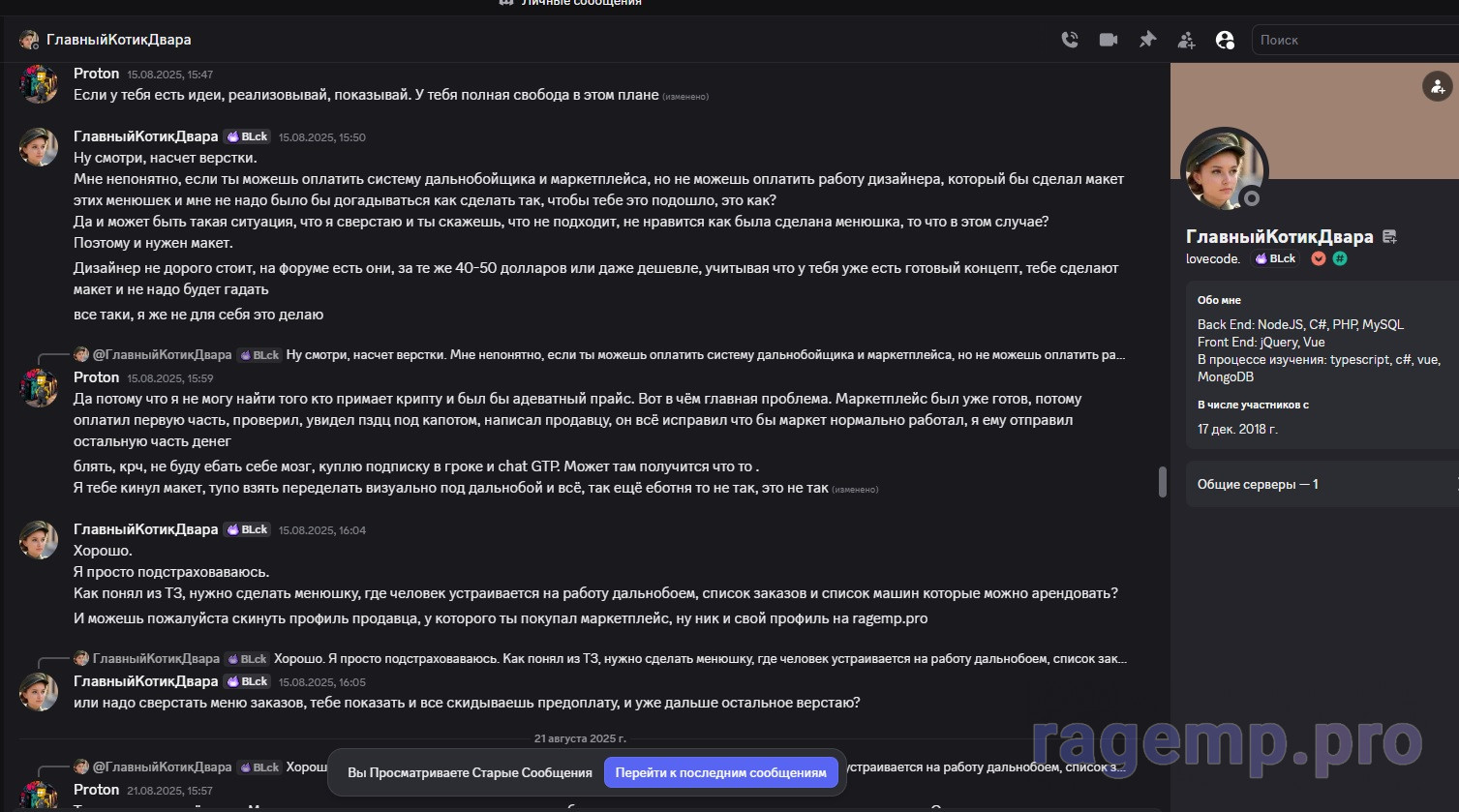Click Proton username on the 15:47 message
This screenshot has width=1459, height=812.
tap(96, 74)
